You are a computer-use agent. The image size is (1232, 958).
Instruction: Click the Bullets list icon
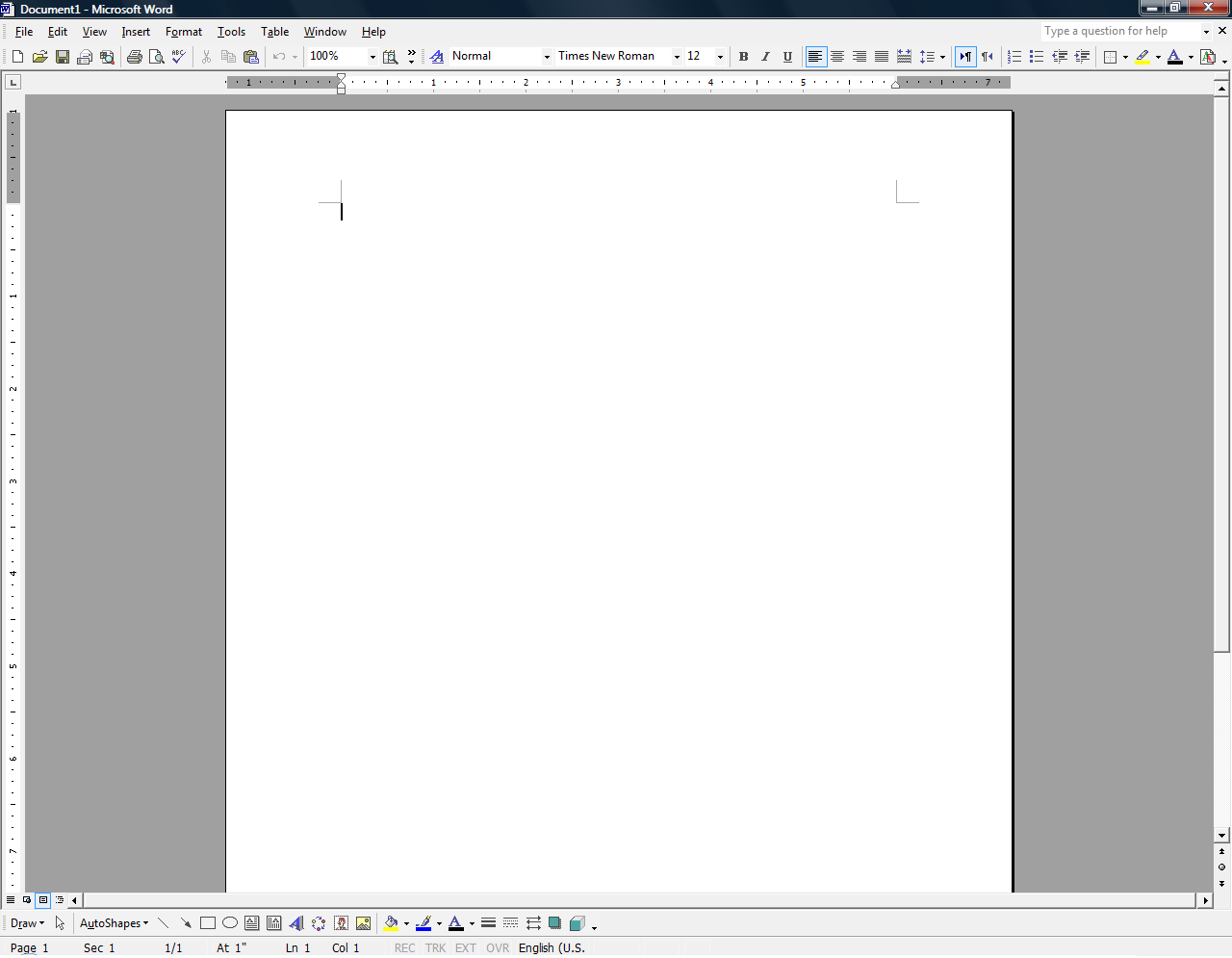click(1037, 57)
